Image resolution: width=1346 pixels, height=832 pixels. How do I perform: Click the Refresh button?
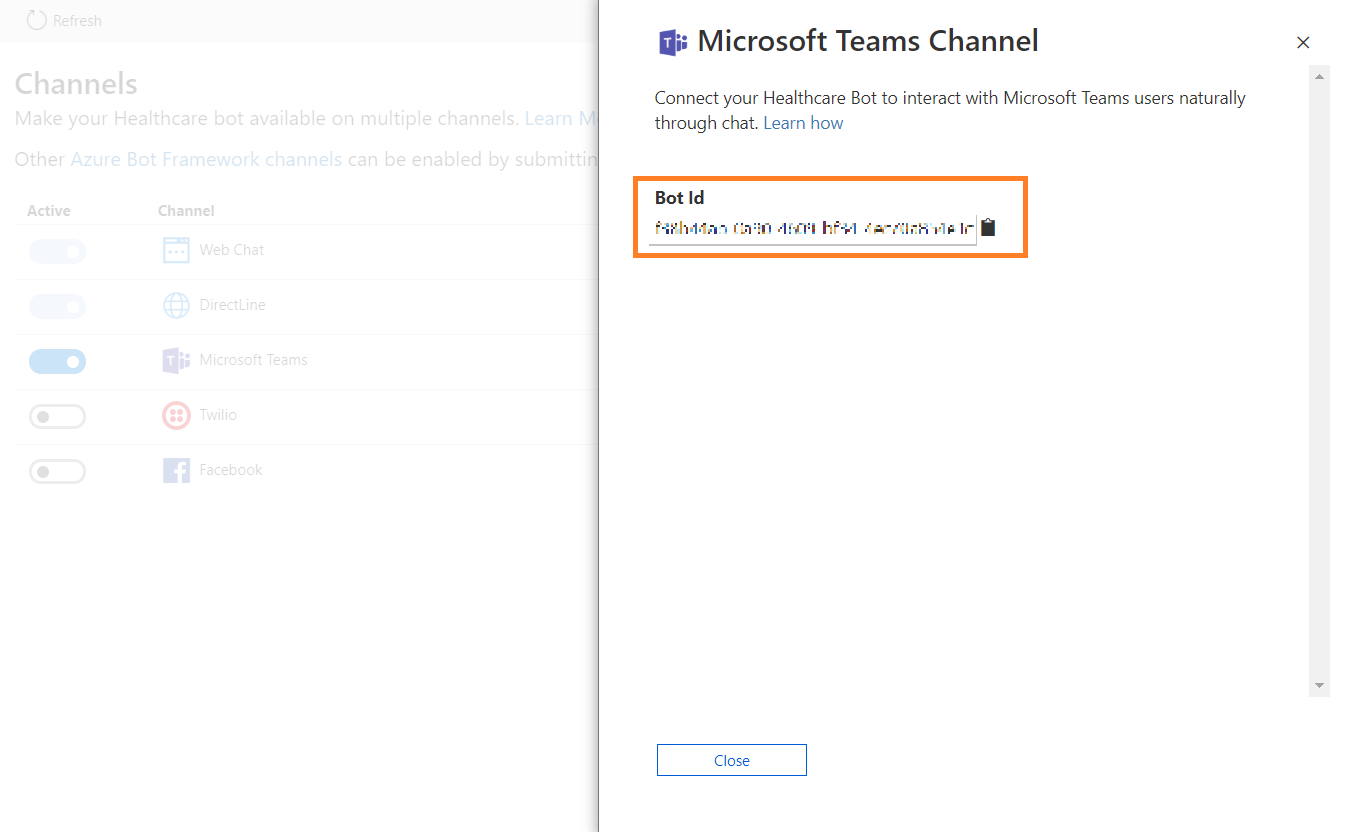pyautogui.click(x=64, y=20)
